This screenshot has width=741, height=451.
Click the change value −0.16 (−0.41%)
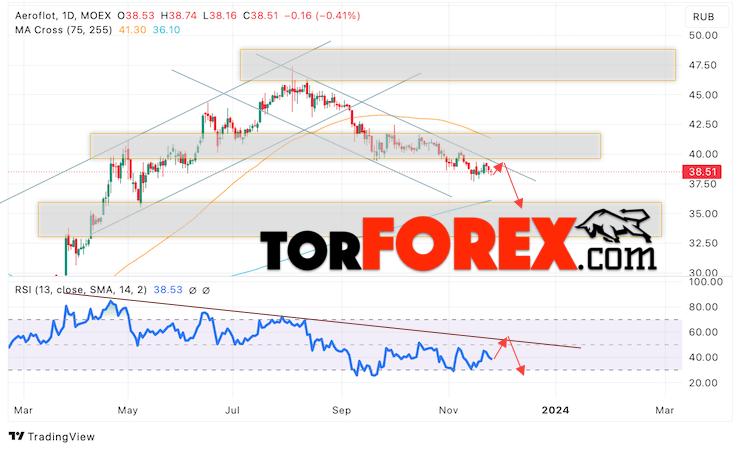tap(322, 16)
